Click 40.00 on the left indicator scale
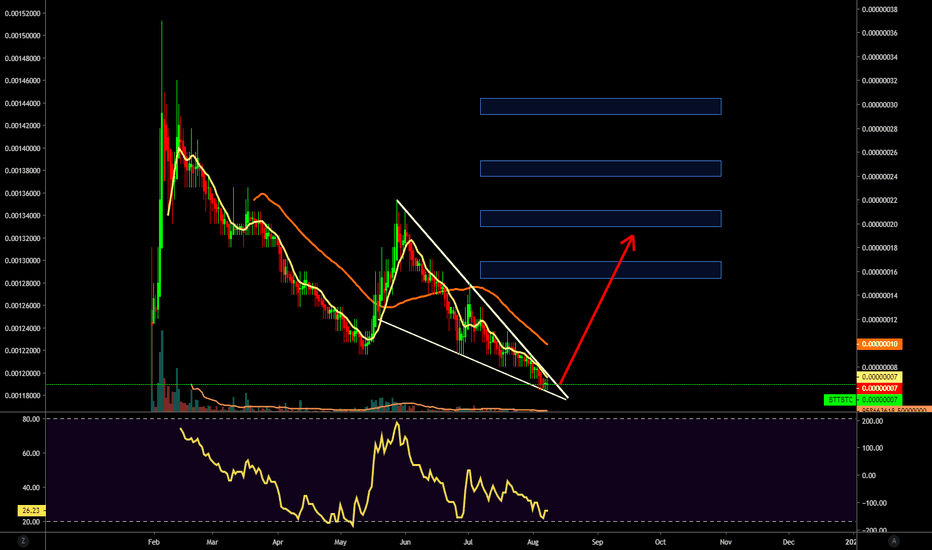This screenshot has height=550, width=932. click(32, 488)
